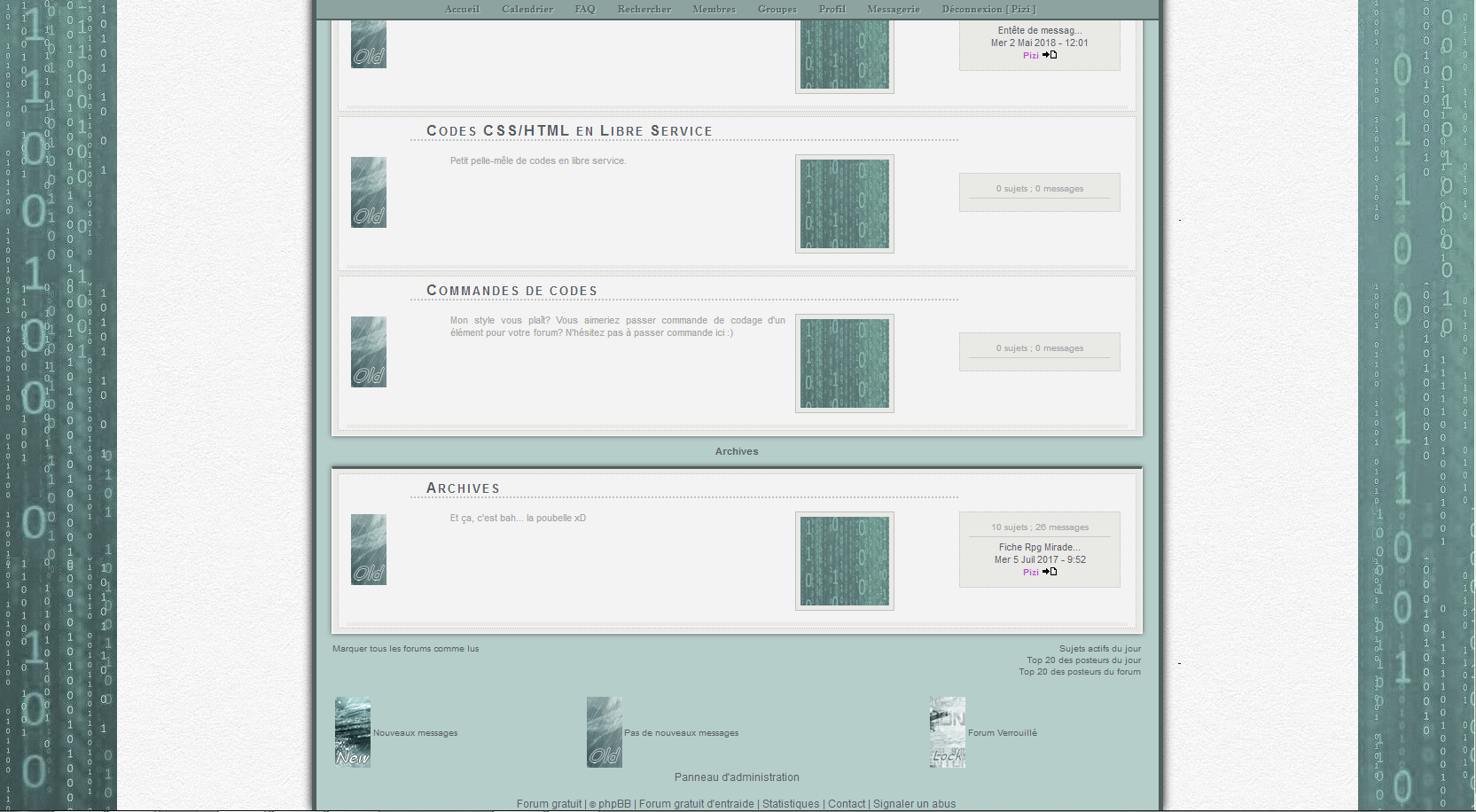Click the Forum Verrouillé lock legend icon
Viewport: 1476px width, 812px height.
click(948, 732)
